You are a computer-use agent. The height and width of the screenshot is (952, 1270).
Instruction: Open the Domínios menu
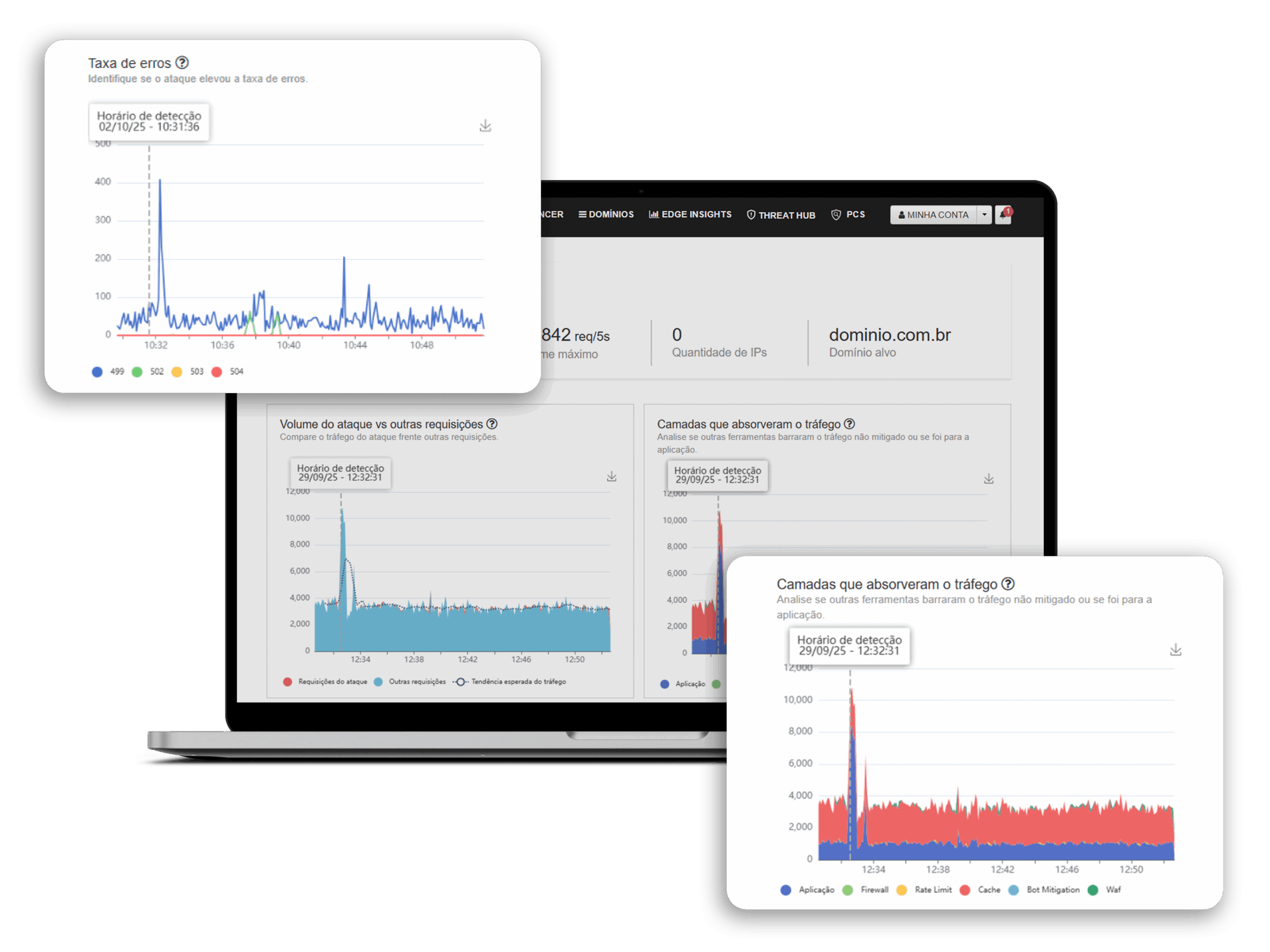click(x=606, y=214)
